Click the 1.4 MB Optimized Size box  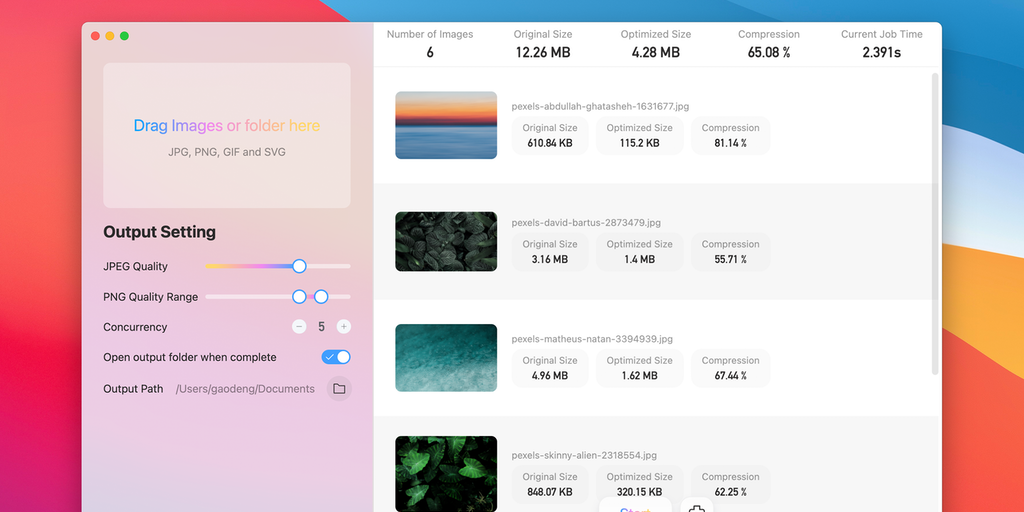click(x=639, y=251)
